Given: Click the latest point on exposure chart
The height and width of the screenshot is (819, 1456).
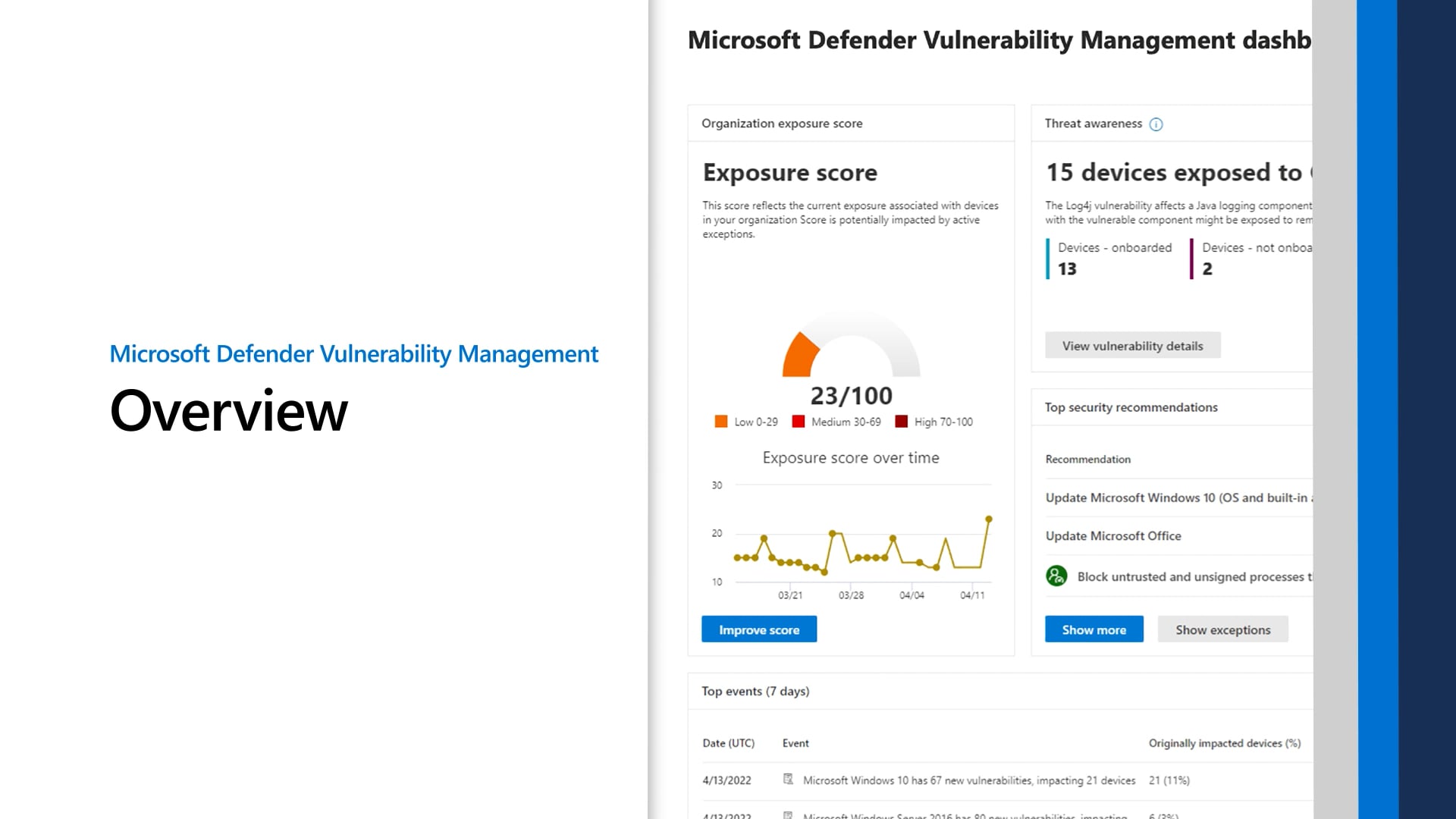Looking at the screenshot, I should click(989, 519).
